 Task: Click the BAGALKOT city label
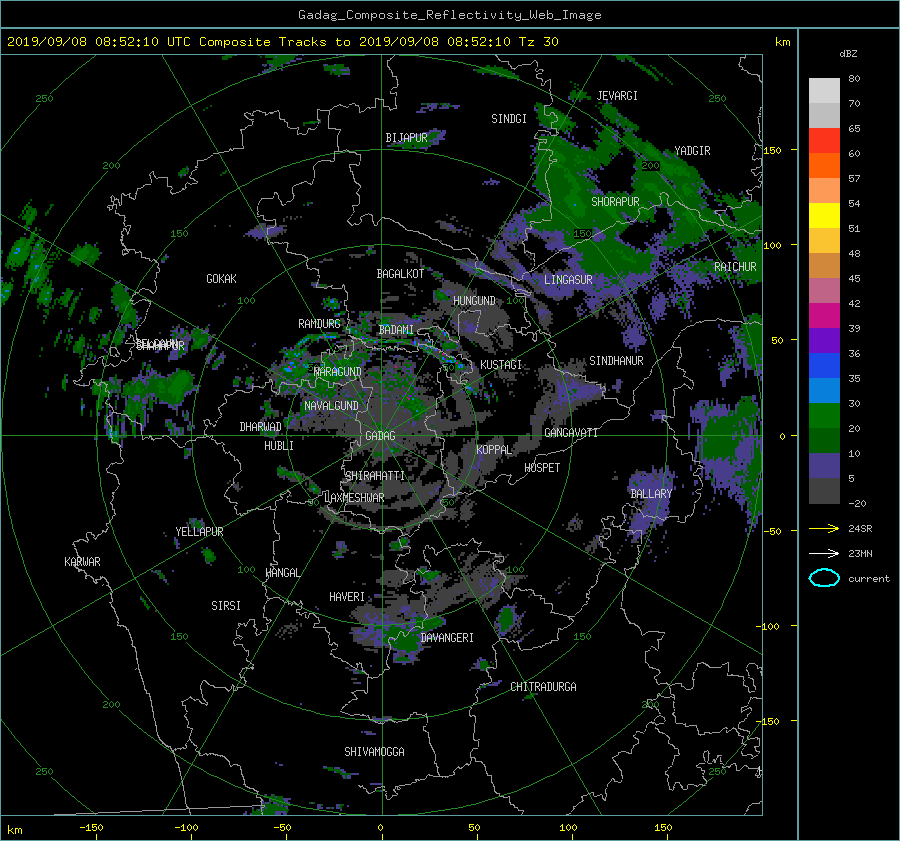(400, 274)
